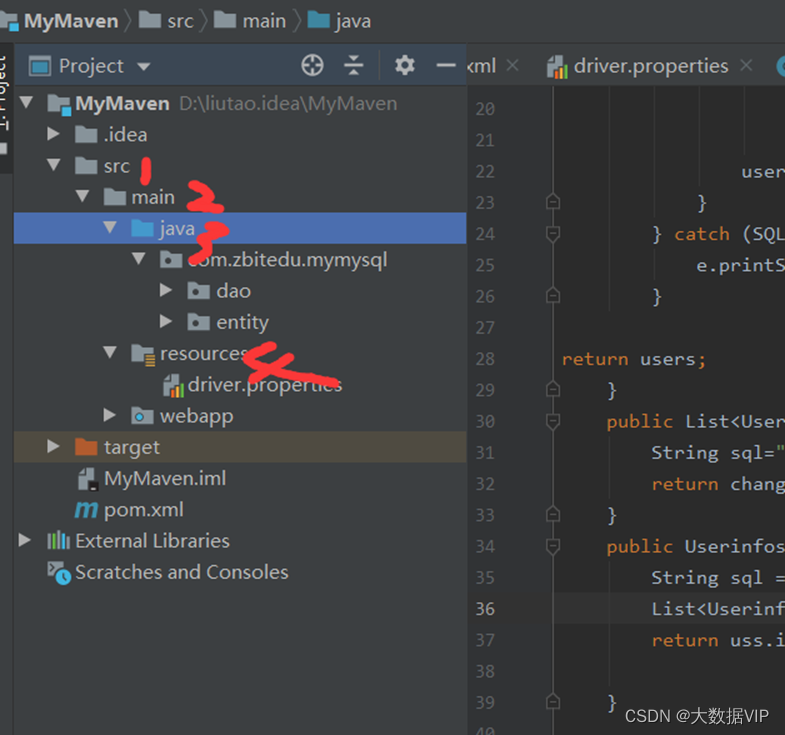This screenshot has width=785, height=735.
Task: Expand the webapp folder
Action: click(x=110, y=415)
